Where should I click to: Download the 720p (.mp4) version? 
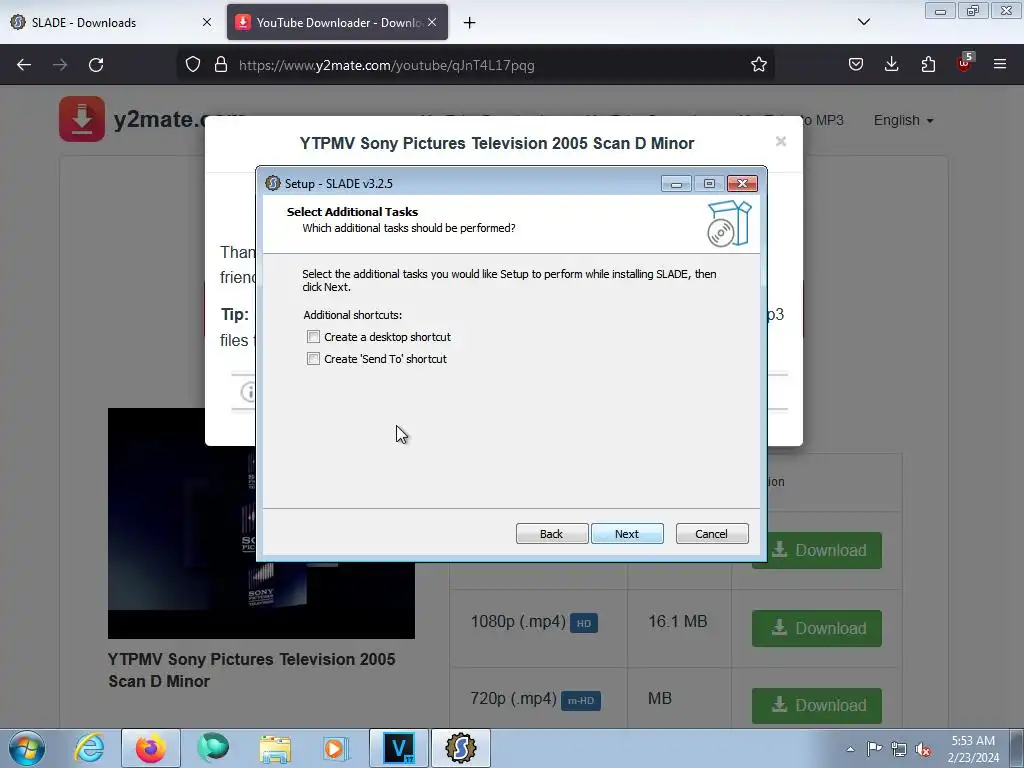point(816,705)
